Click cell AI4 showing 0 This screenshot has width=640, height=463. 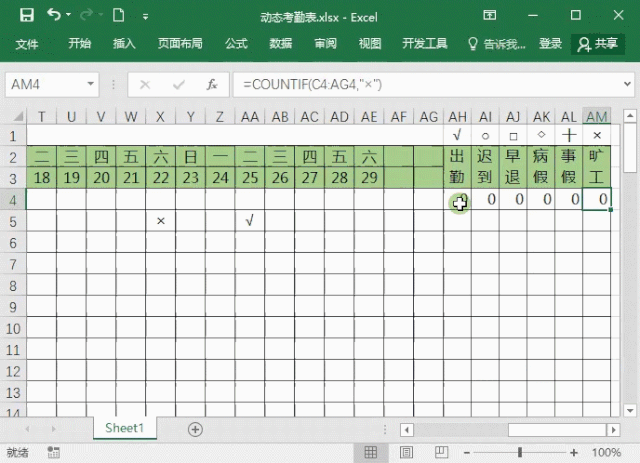(x=485, y=199)
